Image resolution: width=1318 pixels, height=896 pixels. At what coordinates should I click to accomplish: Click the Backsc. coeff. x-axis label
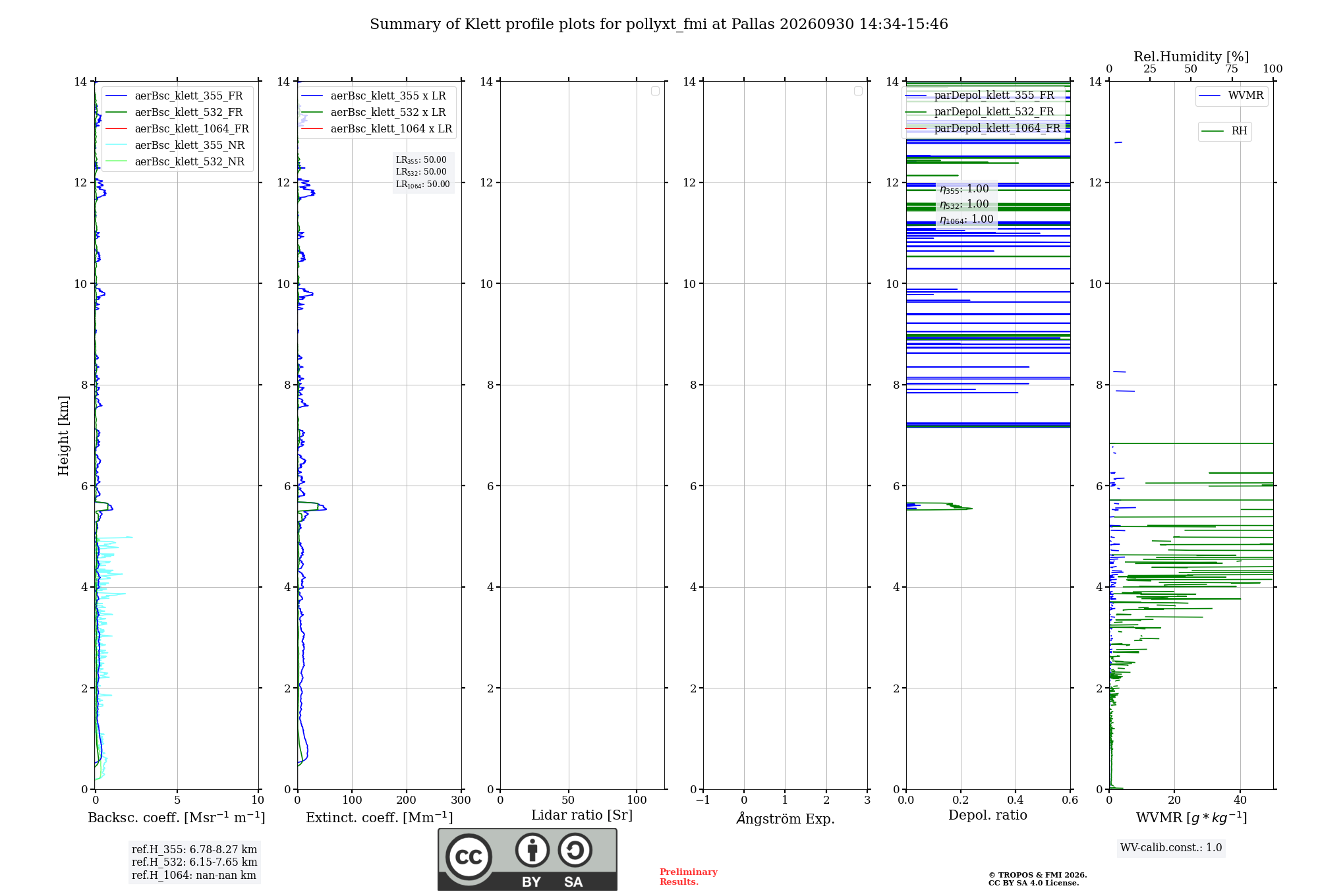177,818
